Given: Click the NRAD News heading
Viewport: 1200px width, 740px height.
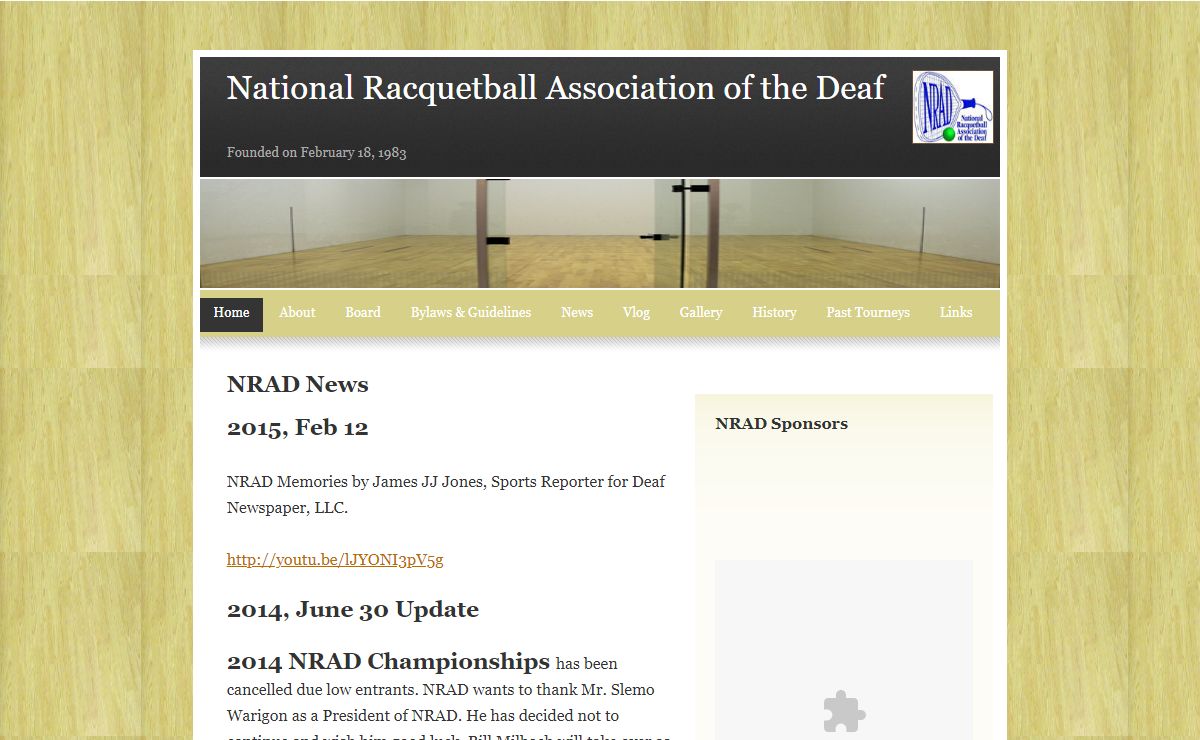Looking at the screenshot, I should click(298, 385).
